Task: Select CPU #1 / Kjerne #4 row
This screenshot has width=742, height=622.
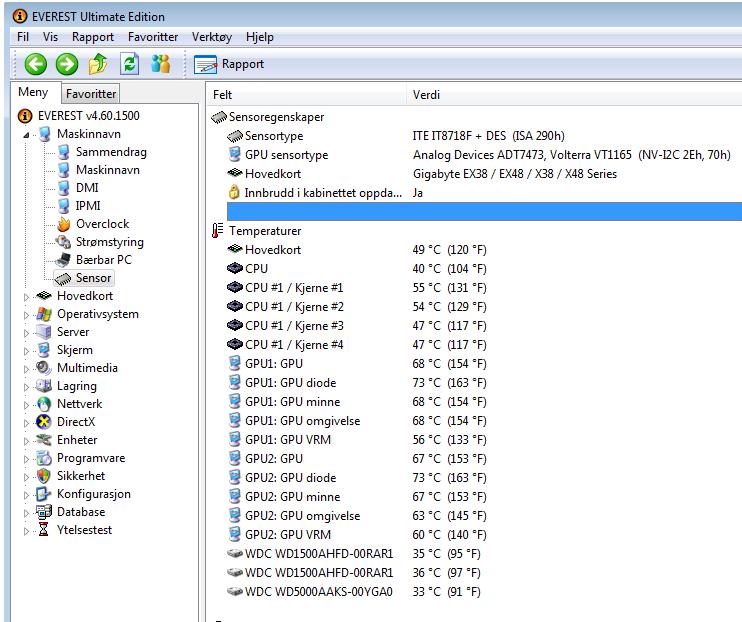Action: tap(484, 345)
